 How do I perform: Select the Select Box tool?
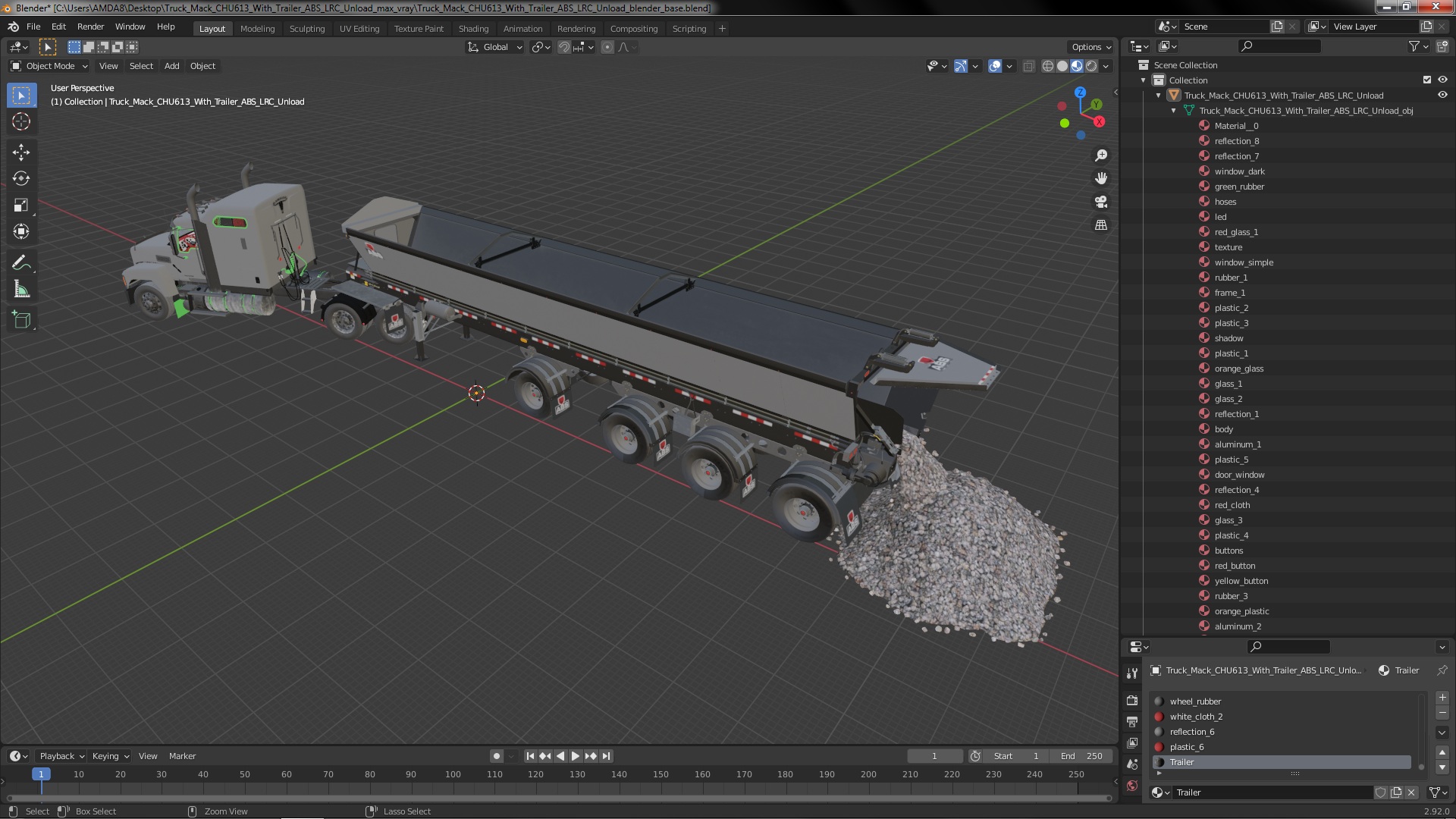[21, 96]
